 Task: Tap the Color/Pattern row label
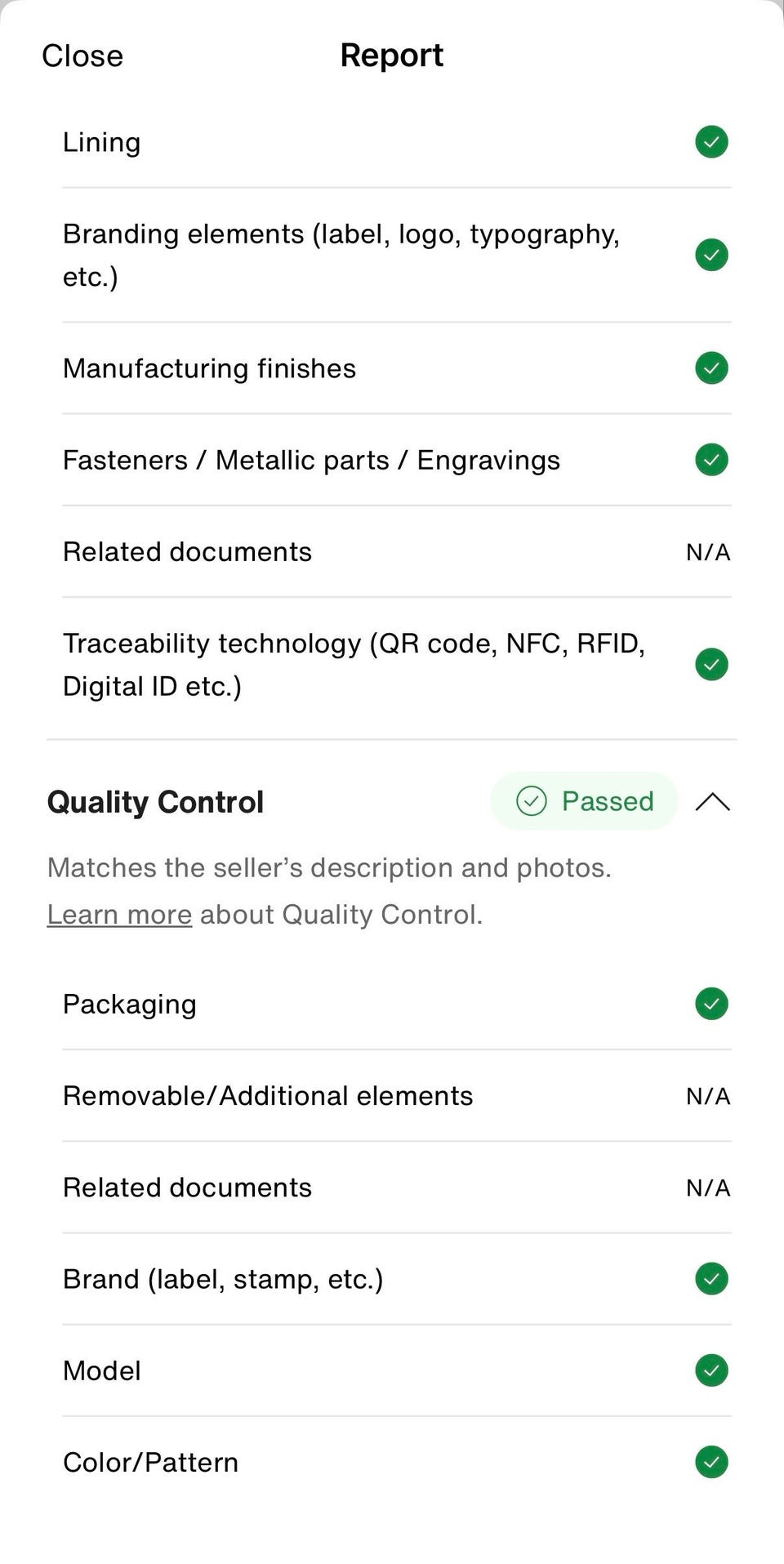[150, 1463]
